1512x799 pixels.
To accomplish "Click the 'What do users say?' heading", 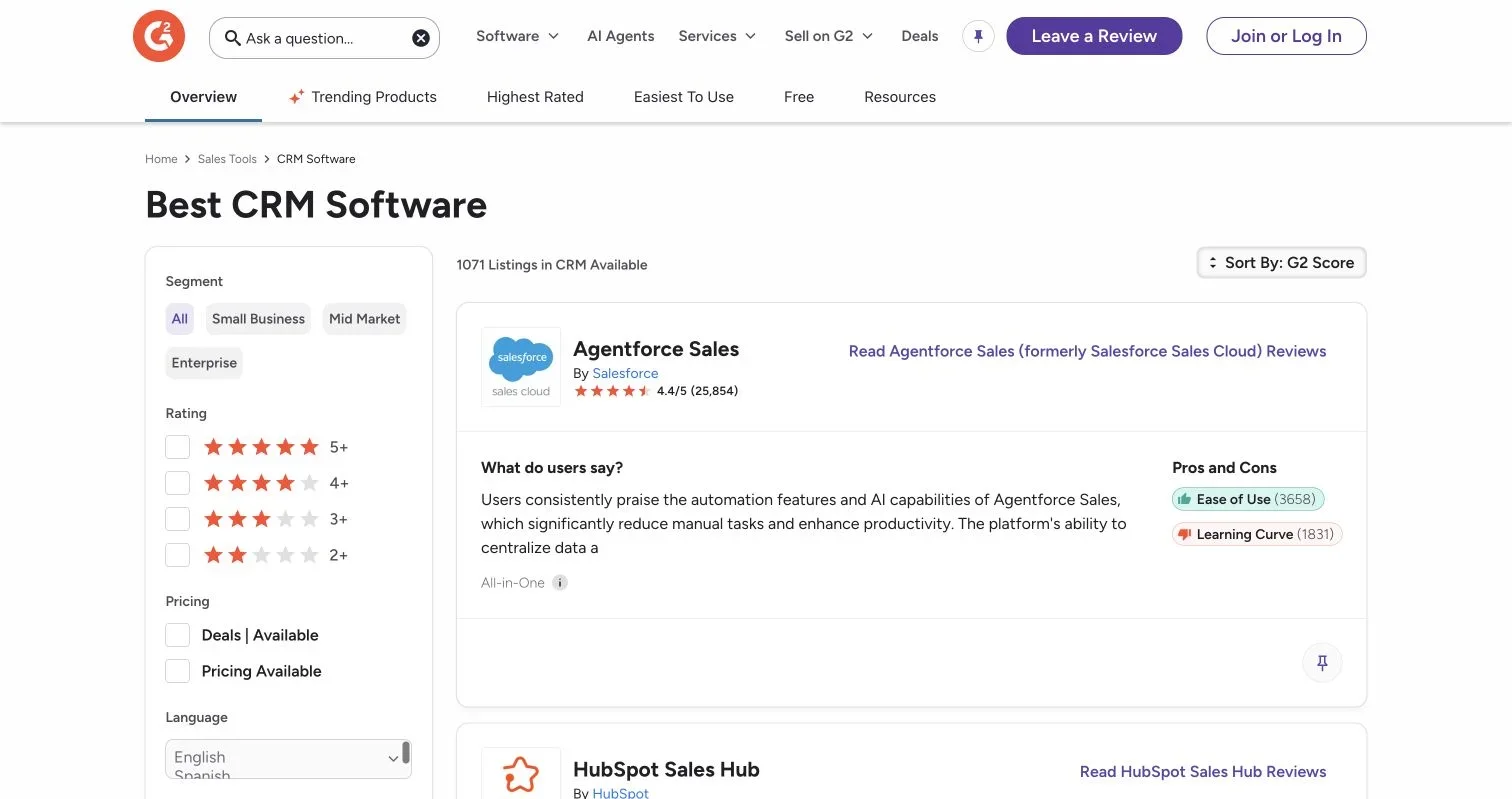I will click(552, 468).
